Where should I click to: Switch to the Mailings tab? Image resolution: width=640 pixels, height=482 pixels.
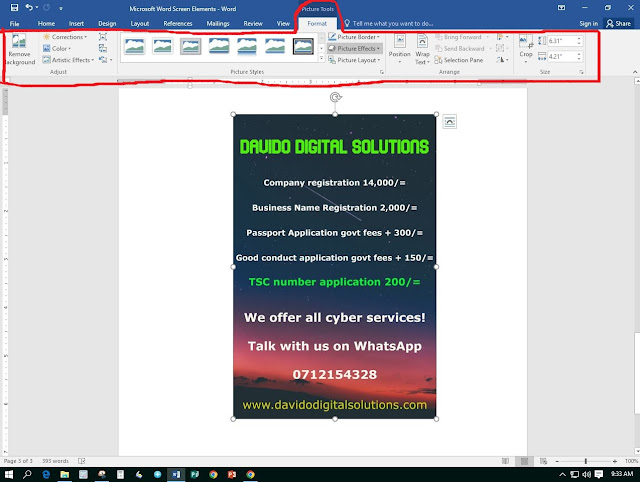coord(218,24)
